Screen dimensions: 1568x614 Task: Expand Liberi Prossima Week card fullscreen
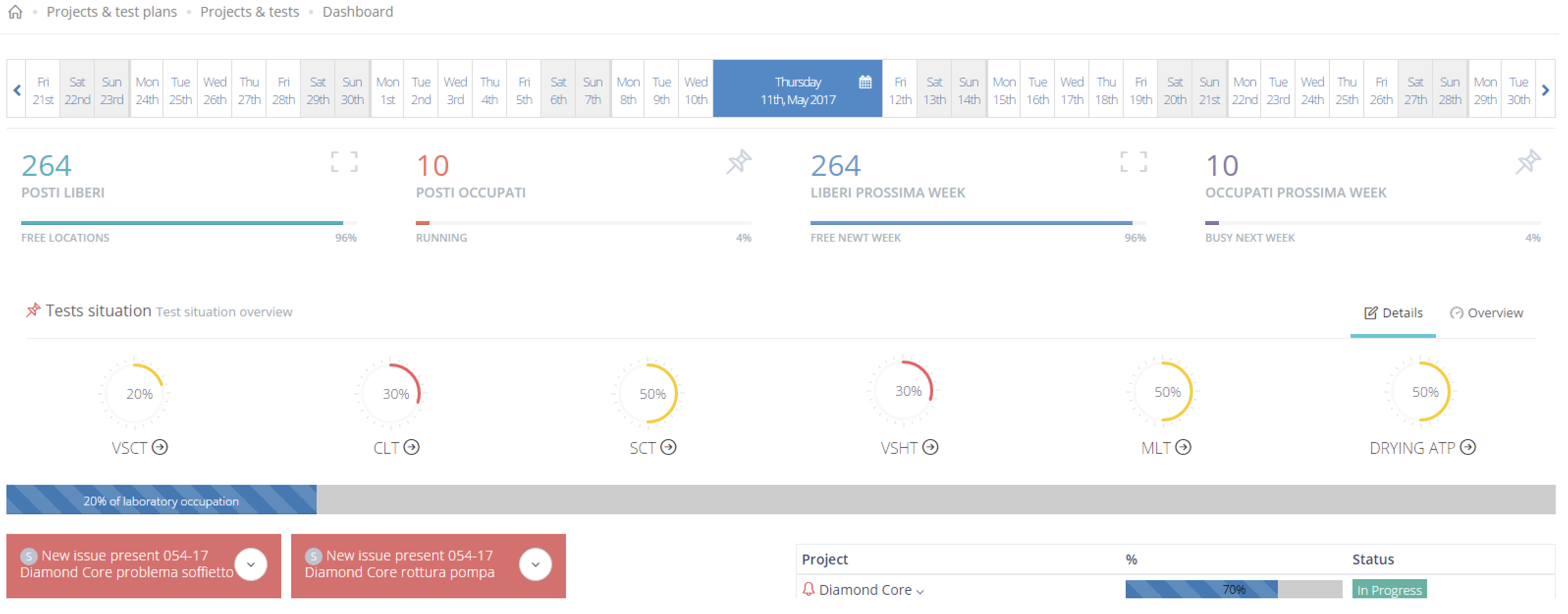(x=1134, y=162)
